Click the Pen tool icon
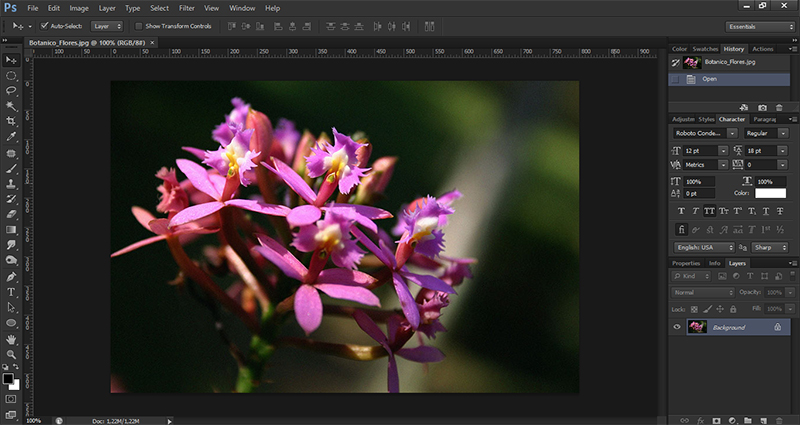Image resolution: width=800 pixels, height=425 pixels. (11, 276)
